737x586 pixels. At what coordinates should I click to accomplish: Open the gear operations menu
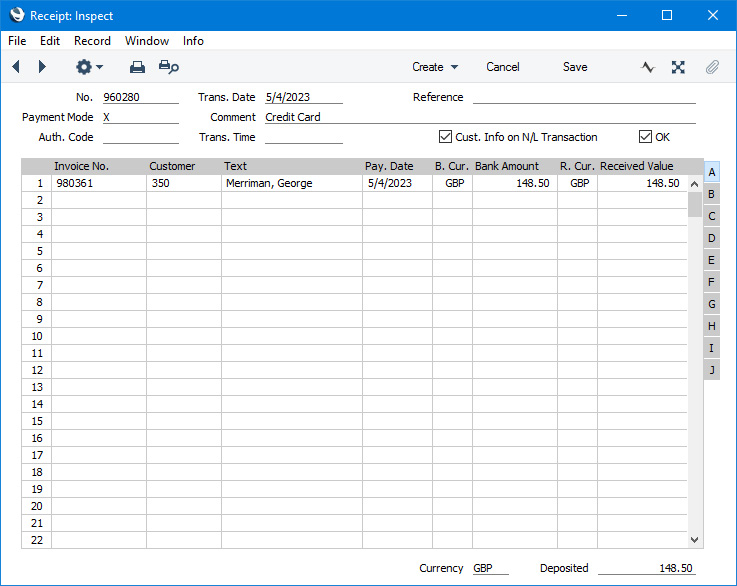(x=84, y=67)
